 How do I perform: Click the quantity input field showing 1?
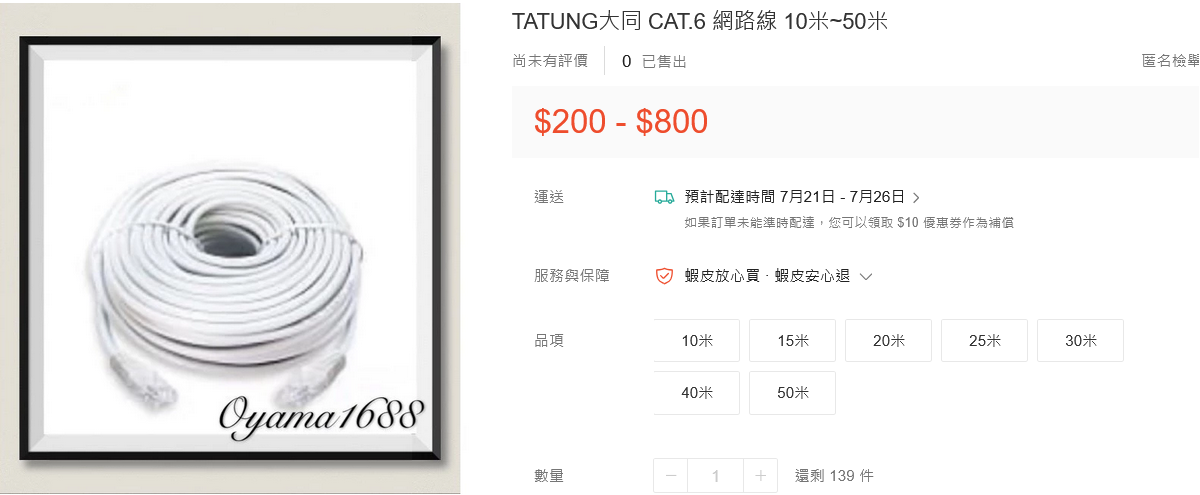tap(716, 476)
